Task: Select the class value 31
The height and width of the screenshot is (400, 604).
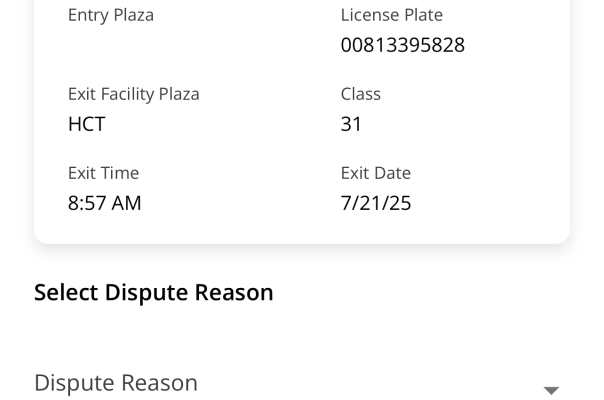Action: [x=351, y=124]
